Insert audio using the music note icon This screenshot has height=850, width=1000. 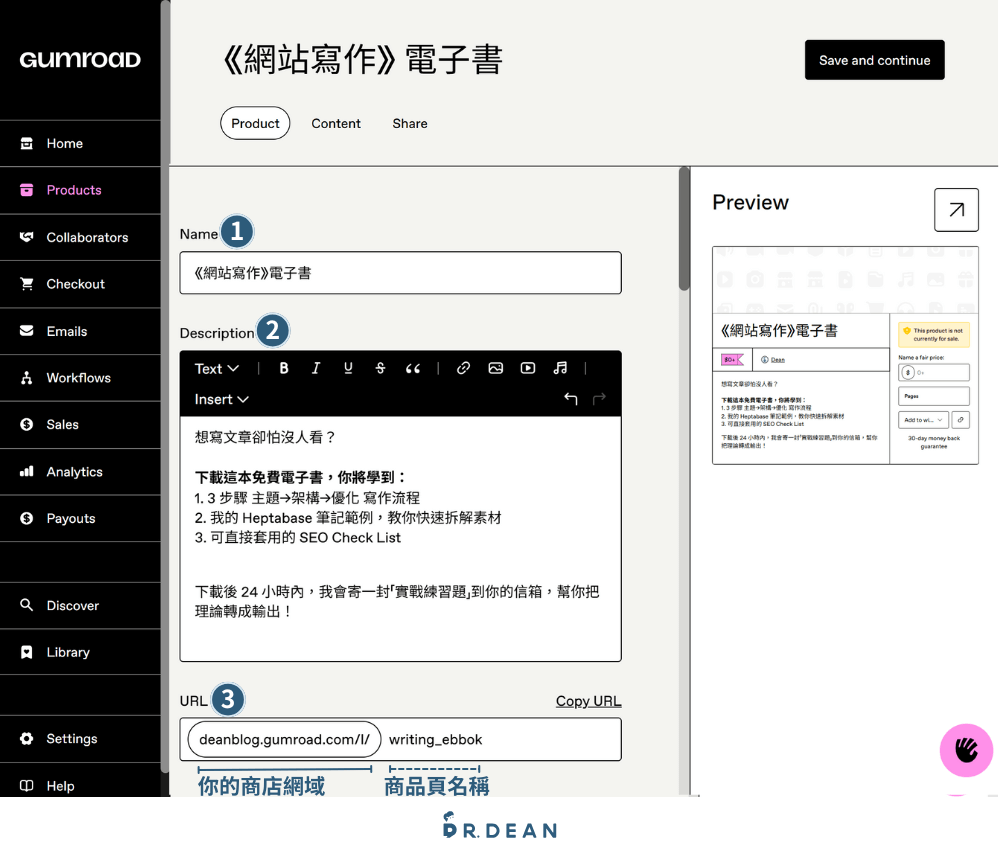559,368
